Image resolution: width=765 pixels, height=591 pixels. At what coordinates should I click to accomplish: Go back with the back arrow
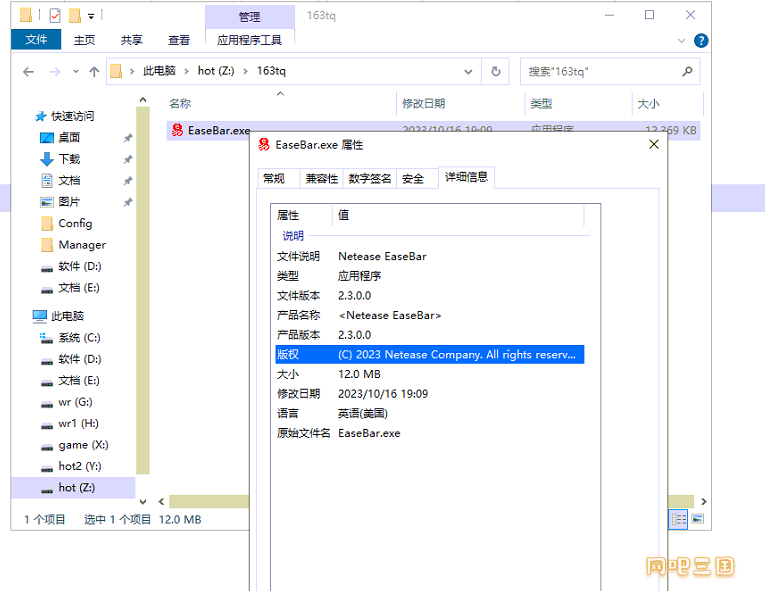[x=28, y=72]
